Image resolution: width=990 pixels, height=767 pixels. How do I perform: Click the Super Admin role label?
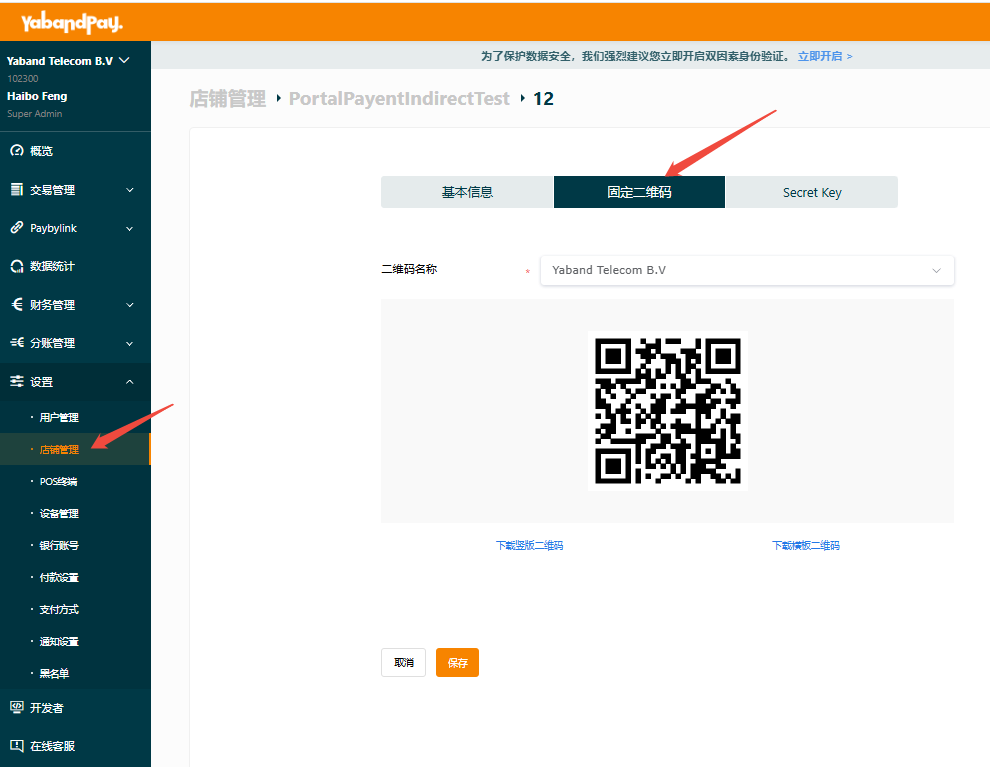[x=35, y=114]
